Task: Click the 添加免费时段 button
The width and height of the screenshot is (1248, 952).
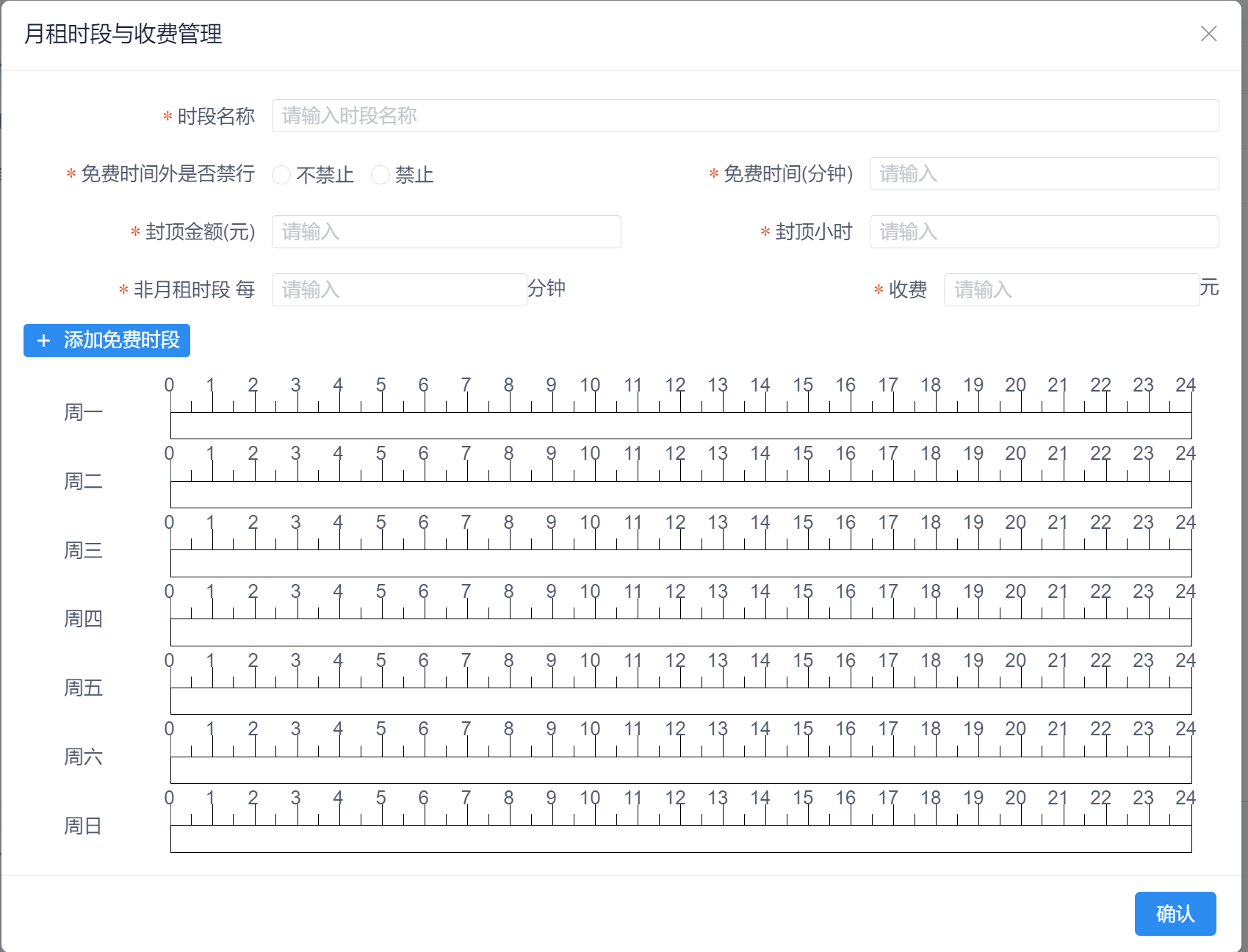Action: tap(107, 340)
